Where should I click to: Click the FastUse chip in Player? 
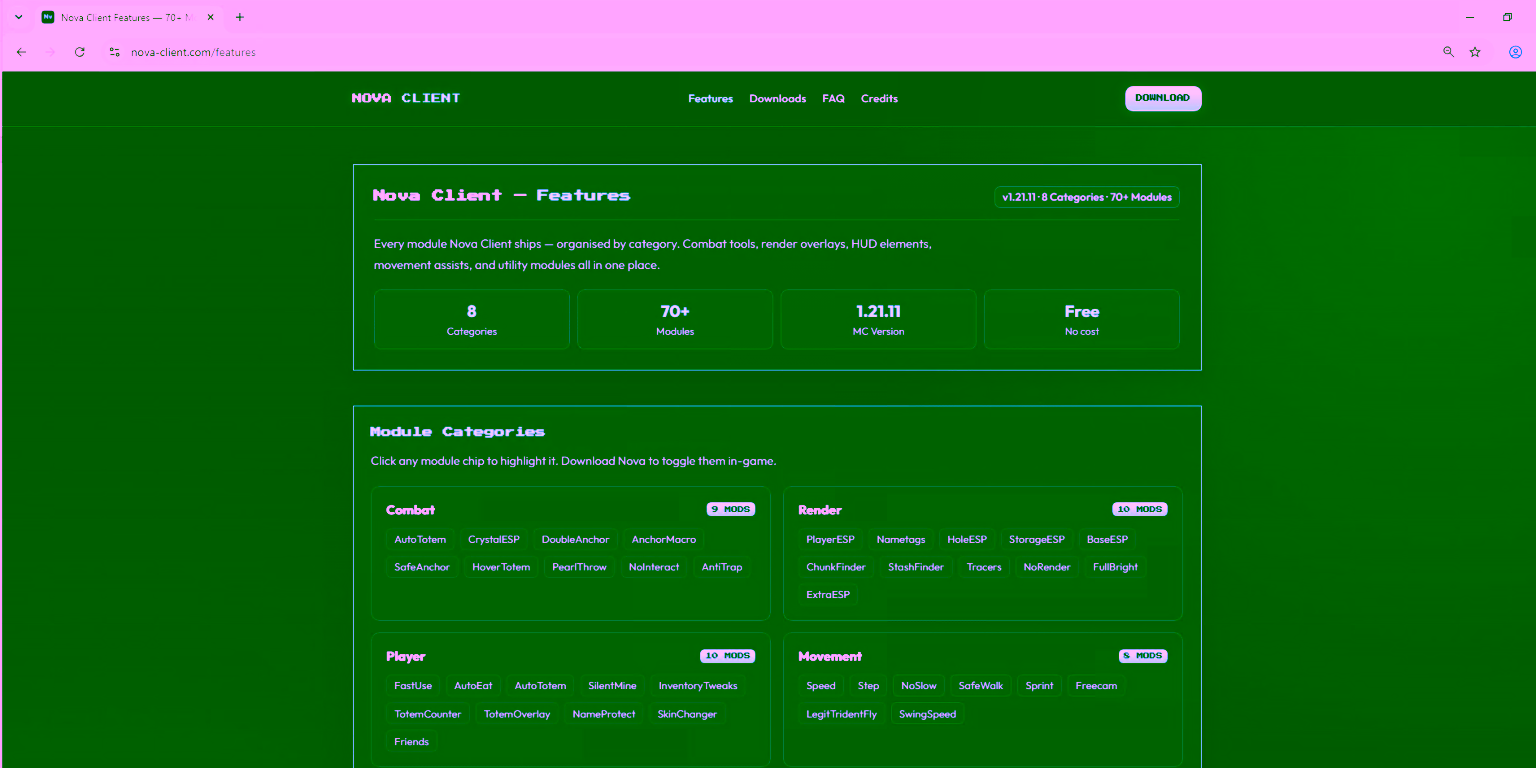coord(413,686)
